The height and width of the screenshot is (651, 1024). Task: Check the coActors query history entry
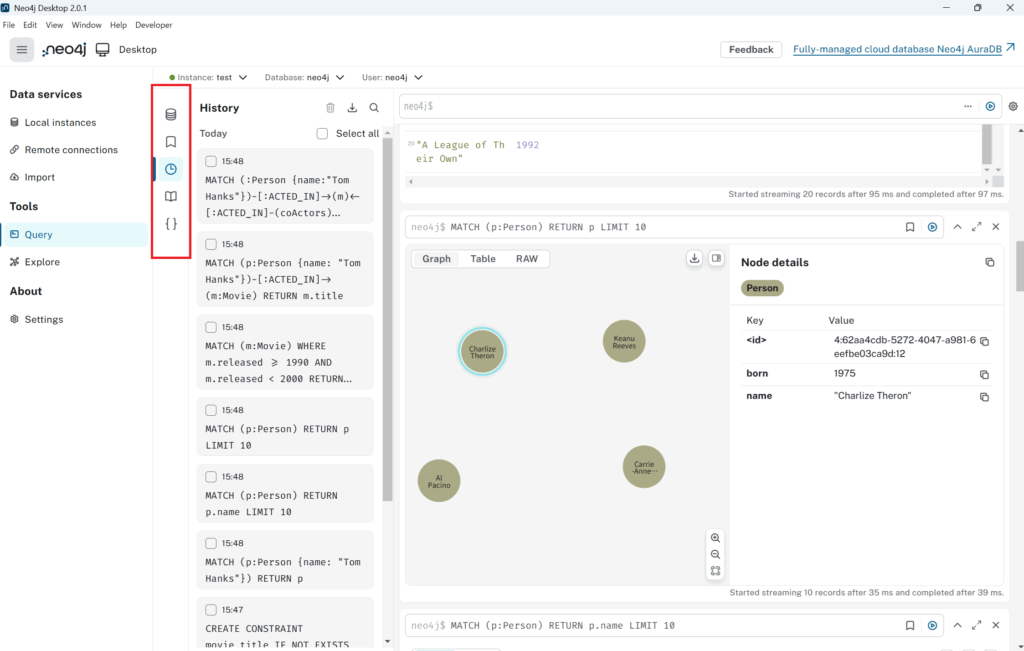(211, 161)
